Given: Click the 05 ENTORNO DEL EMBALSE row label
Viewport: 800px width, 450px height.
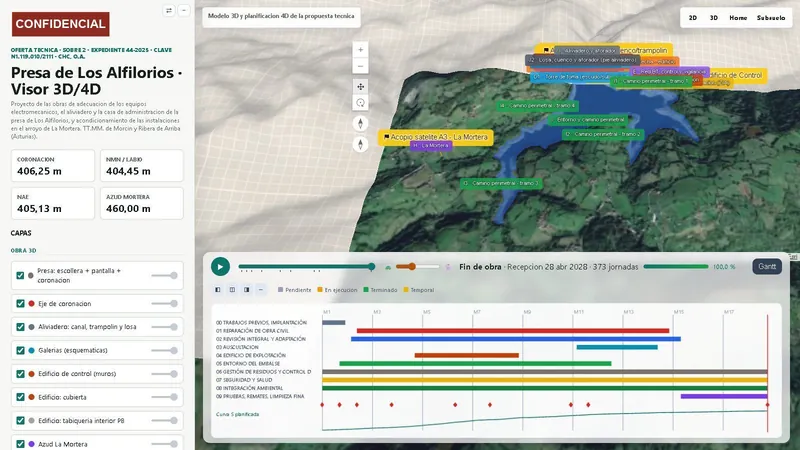Looking at the screenshot, I should 248,363.
